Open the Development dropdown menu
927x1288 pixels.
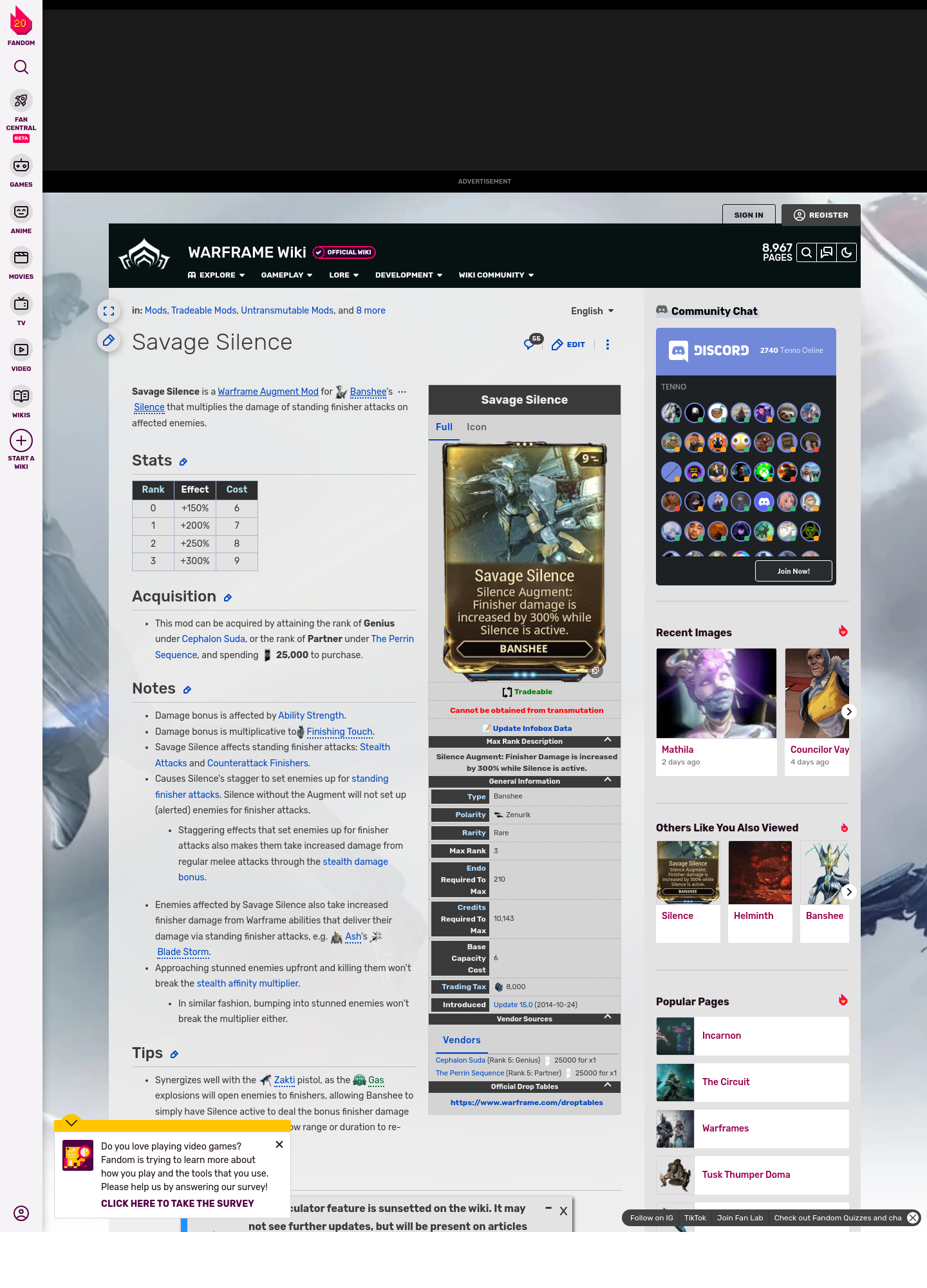click(x=409, y=275)
